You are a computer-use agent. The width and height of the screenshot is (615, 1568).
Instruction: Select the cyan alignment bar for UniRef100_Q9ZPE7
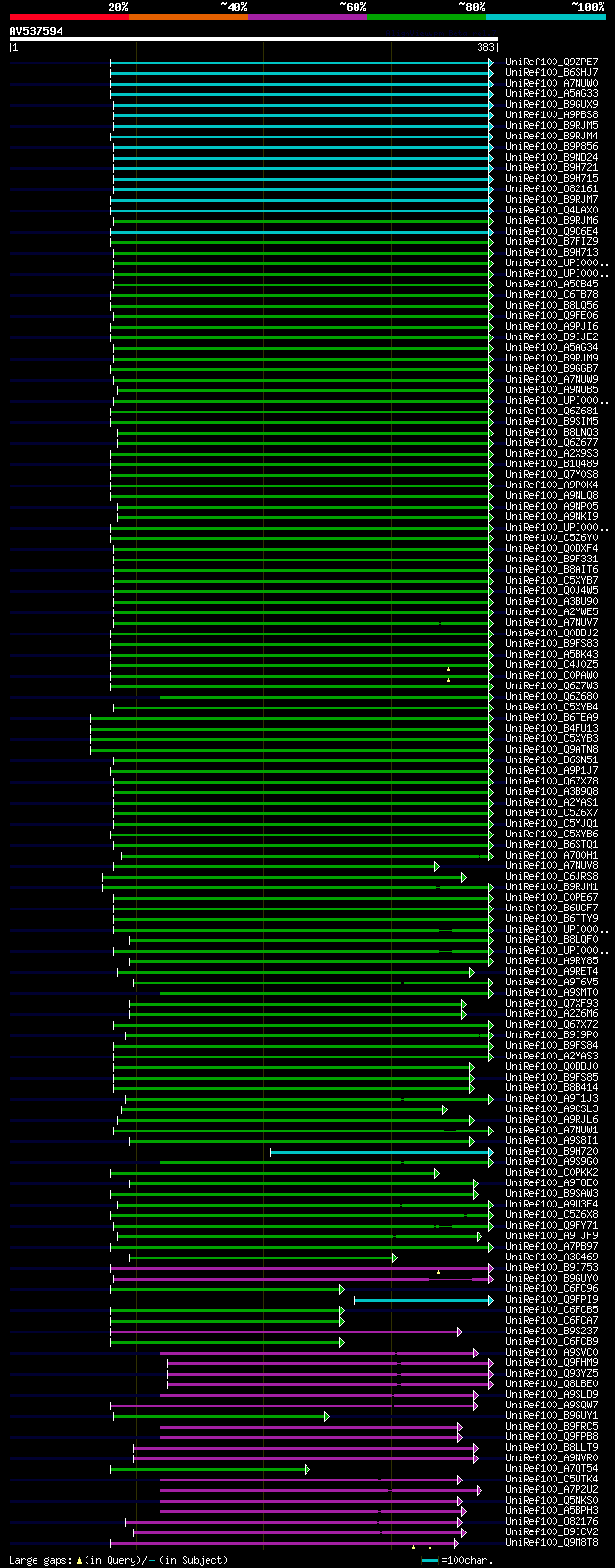[302, 62]
